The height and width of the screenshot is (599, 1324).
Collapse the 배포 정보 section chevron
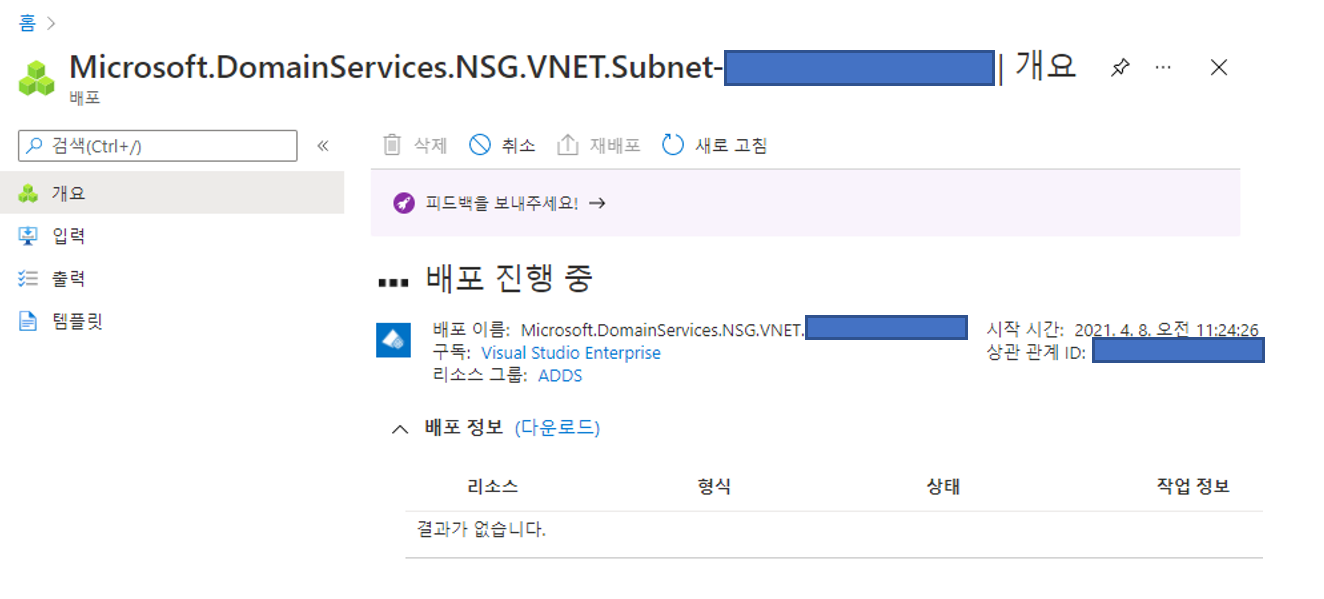[x=400, y=428]
